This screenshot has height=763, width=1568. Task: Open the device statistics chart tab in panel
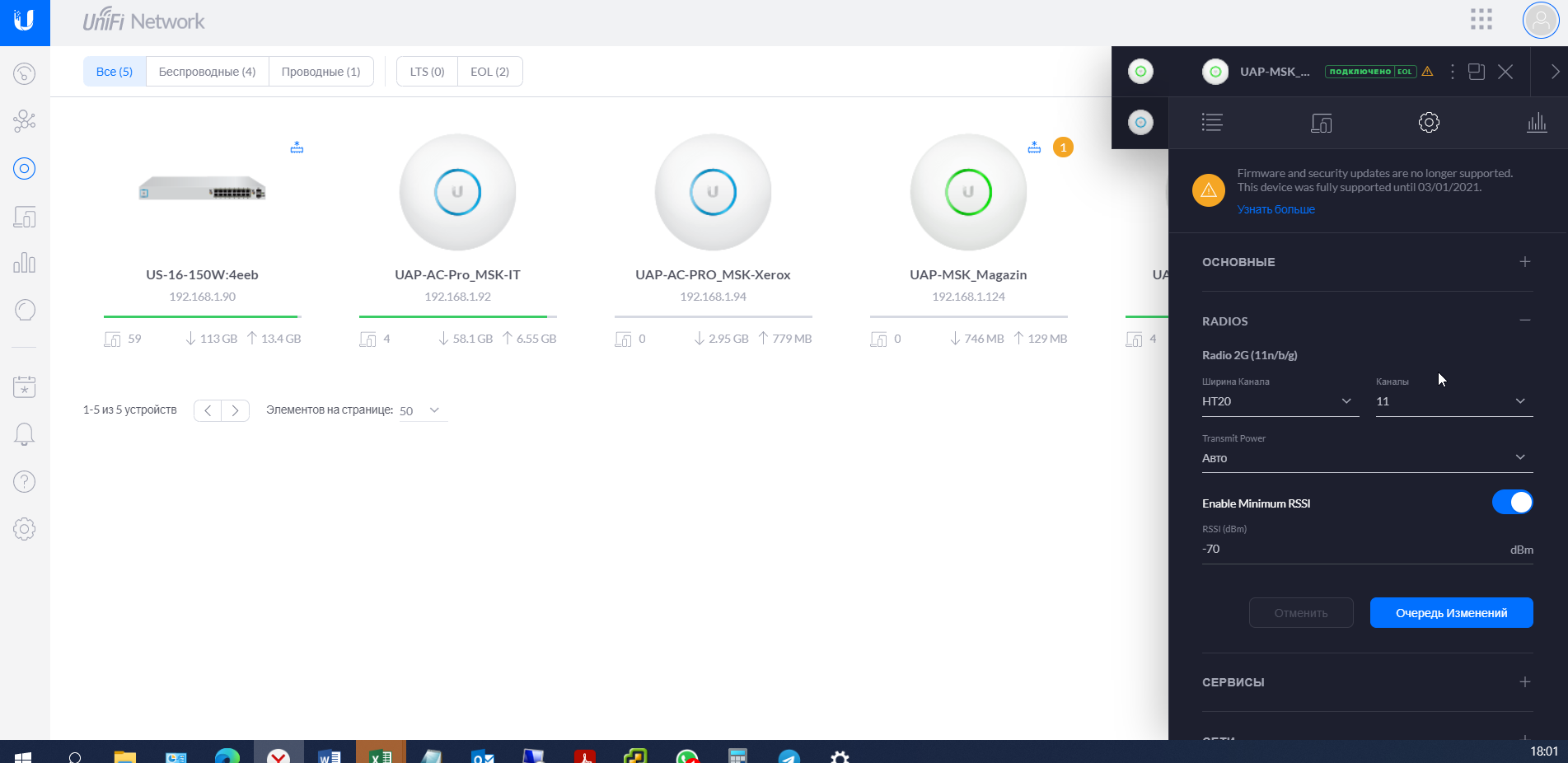1537,123
